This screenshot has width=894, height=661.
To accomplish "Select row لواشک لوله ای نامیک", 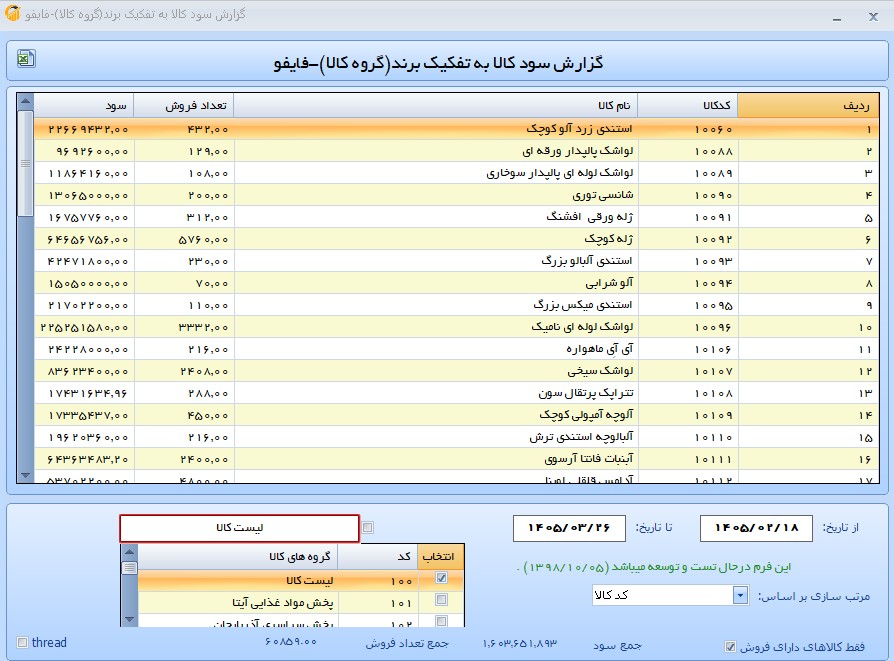I will [x=456, y=327].
